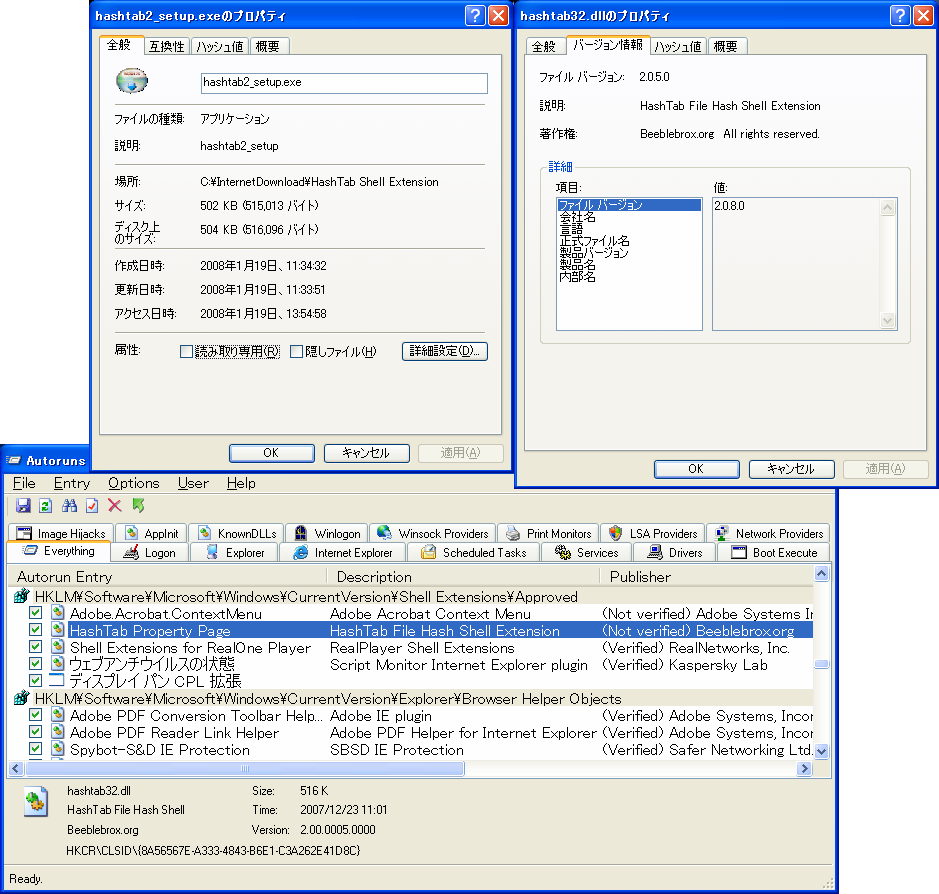The width and height of the screenshot is (939, 894).
Task: Uncheck Spybot-S&D IE Protection entry
Action: click(x=35, y=748)
